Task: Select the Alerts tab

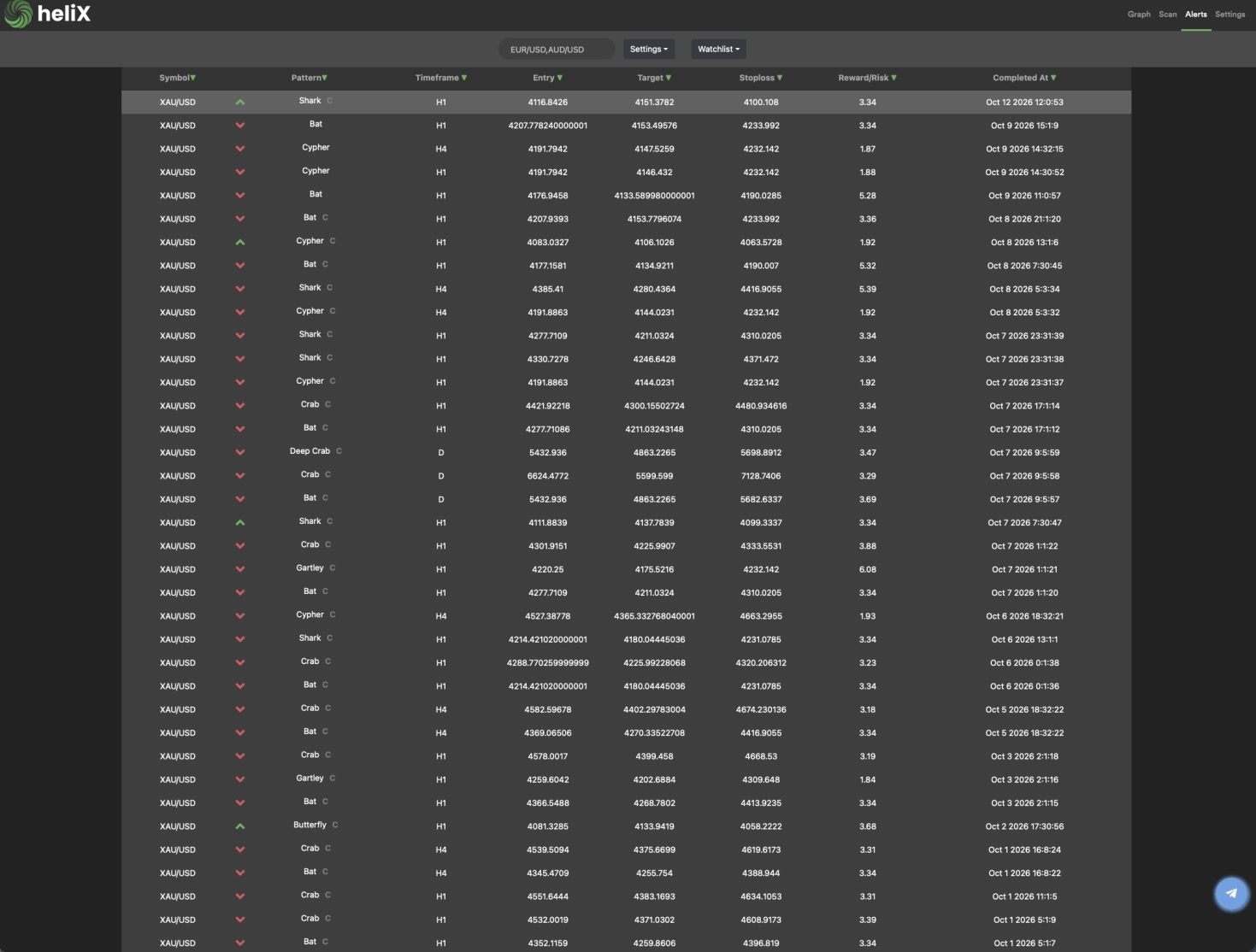Action: (x=1196, y=15)
